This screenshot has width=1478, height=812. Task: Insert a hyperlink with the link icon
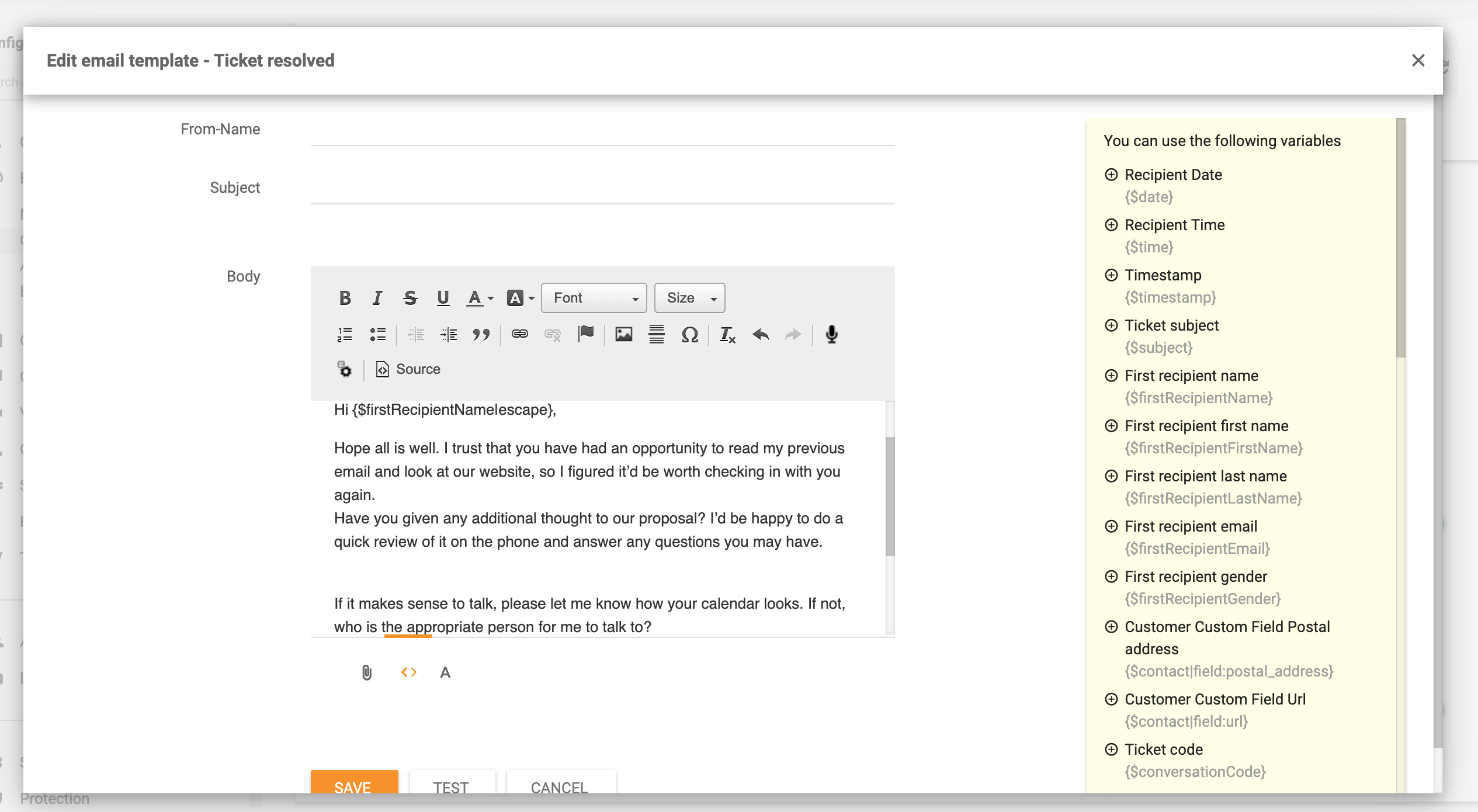[x=519, y=334]
